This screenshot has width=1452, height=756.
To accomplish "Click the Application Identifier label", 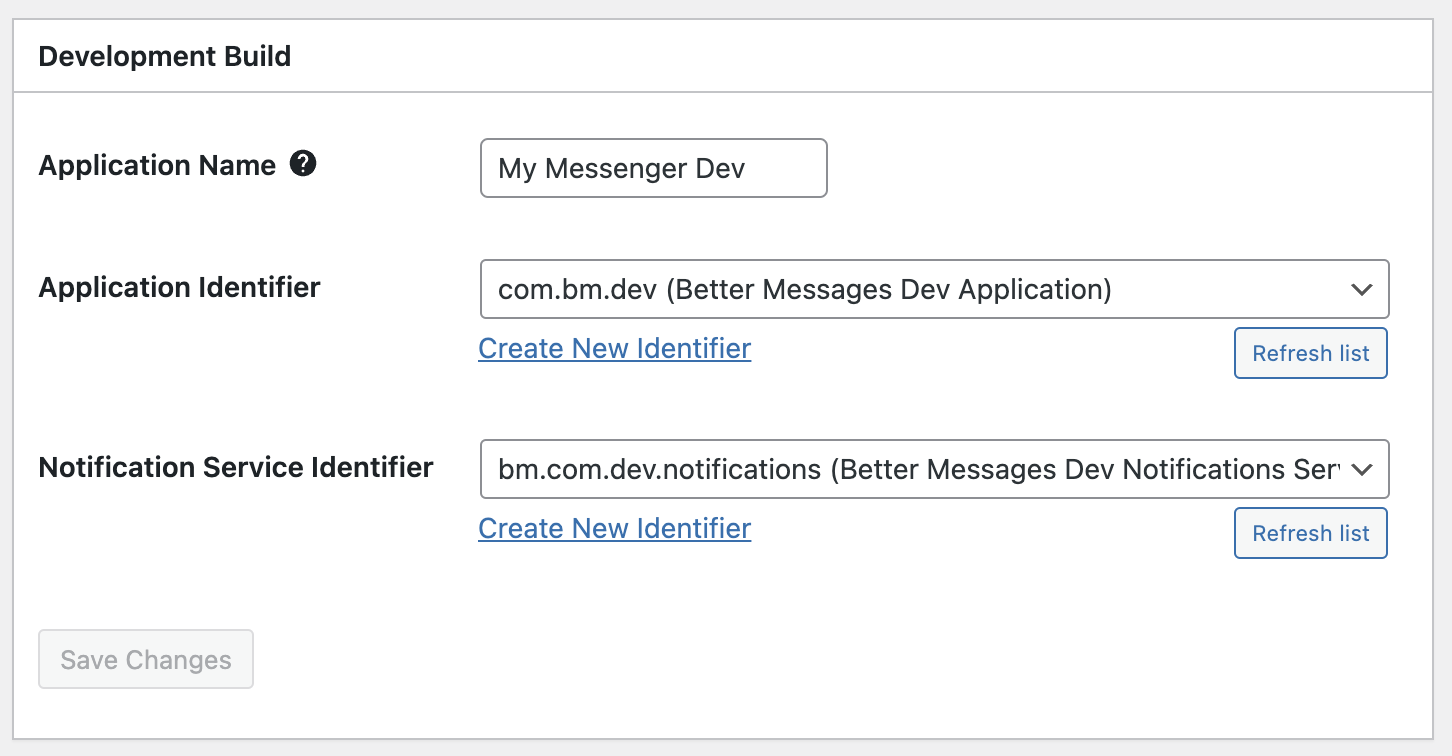I will click(180, 288).
